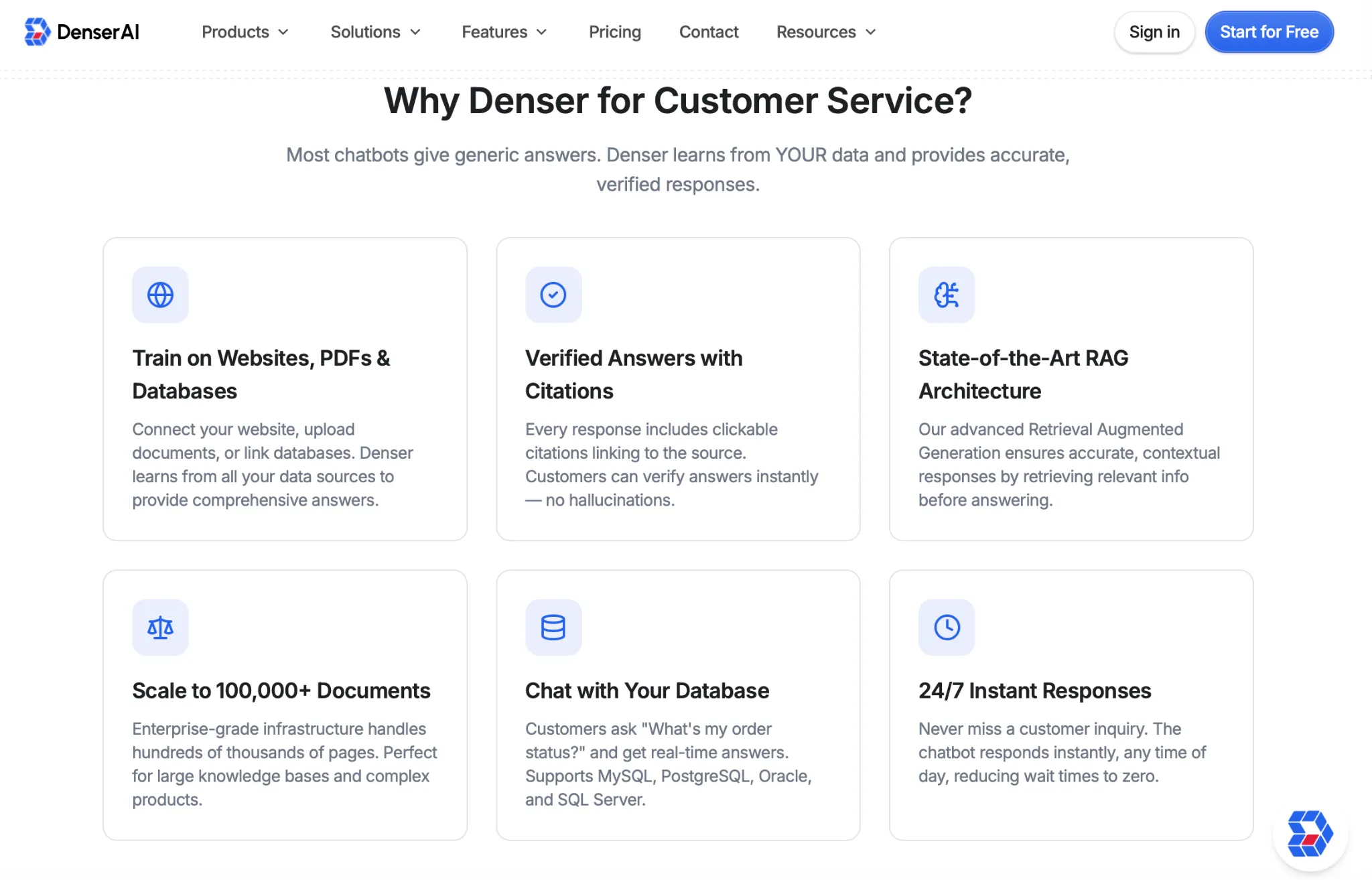Go to the Pricing page
This screenshot has height=880, width=1372.
tap(614, 32)
